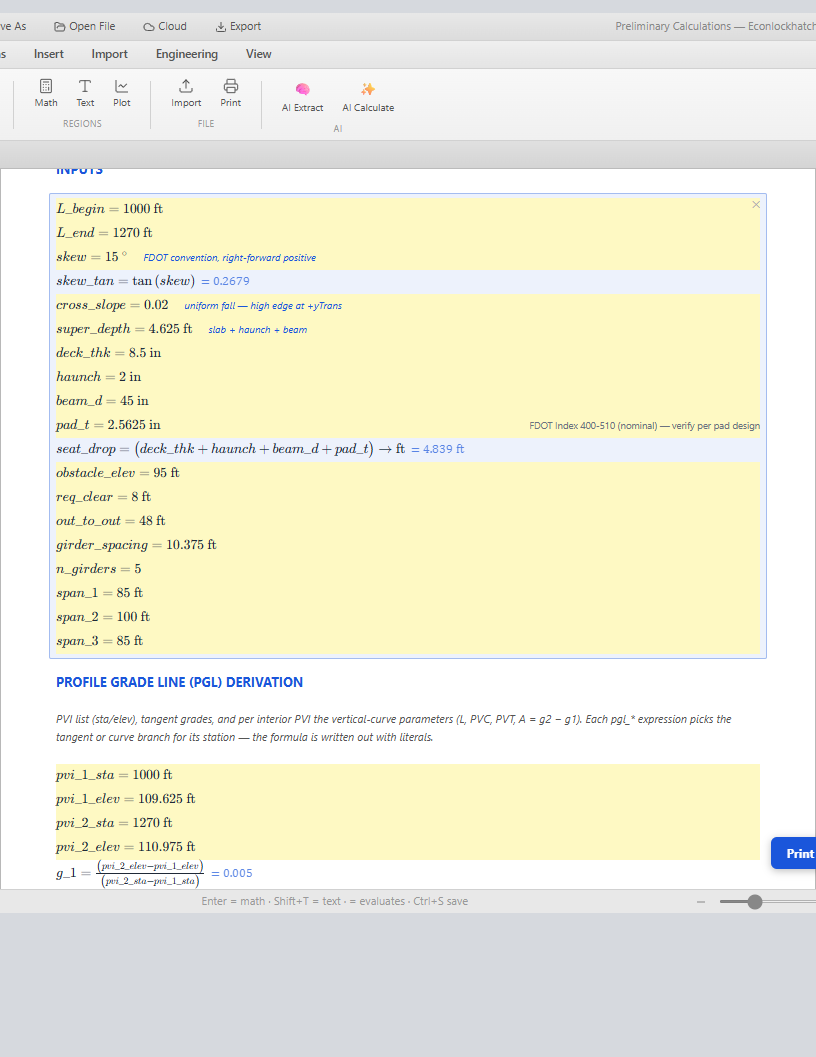The height and width of the screenshot is (1057, 816).
Task: Click span_1 = 85 ft line
Action: click(x=408, y=593)
